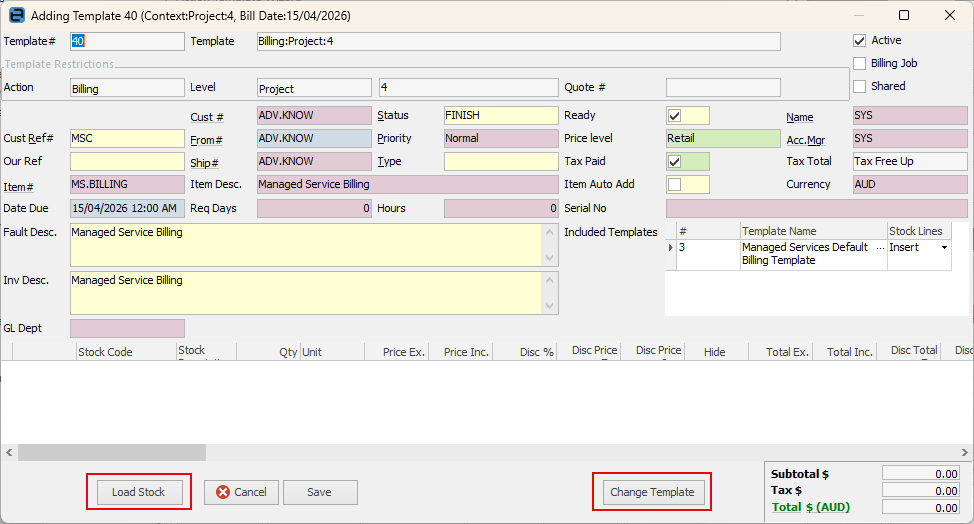
Task: Click the Total Inc. column header
Action: [845, 352]
